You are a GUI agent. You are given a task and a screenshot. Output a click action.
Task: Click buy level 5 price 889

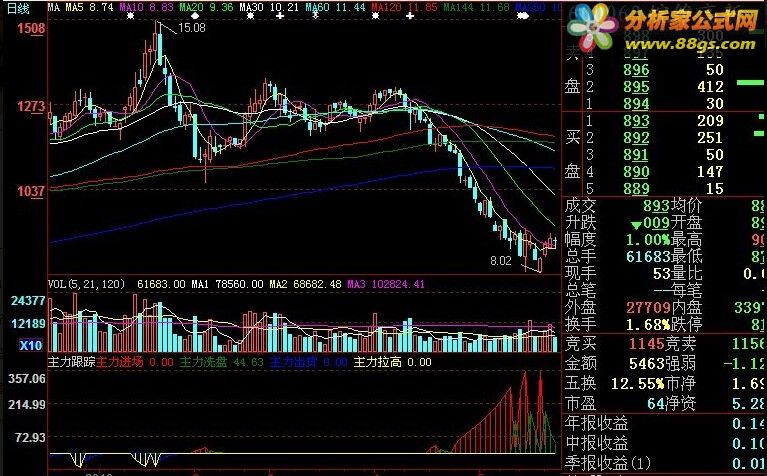coord(636,188)
